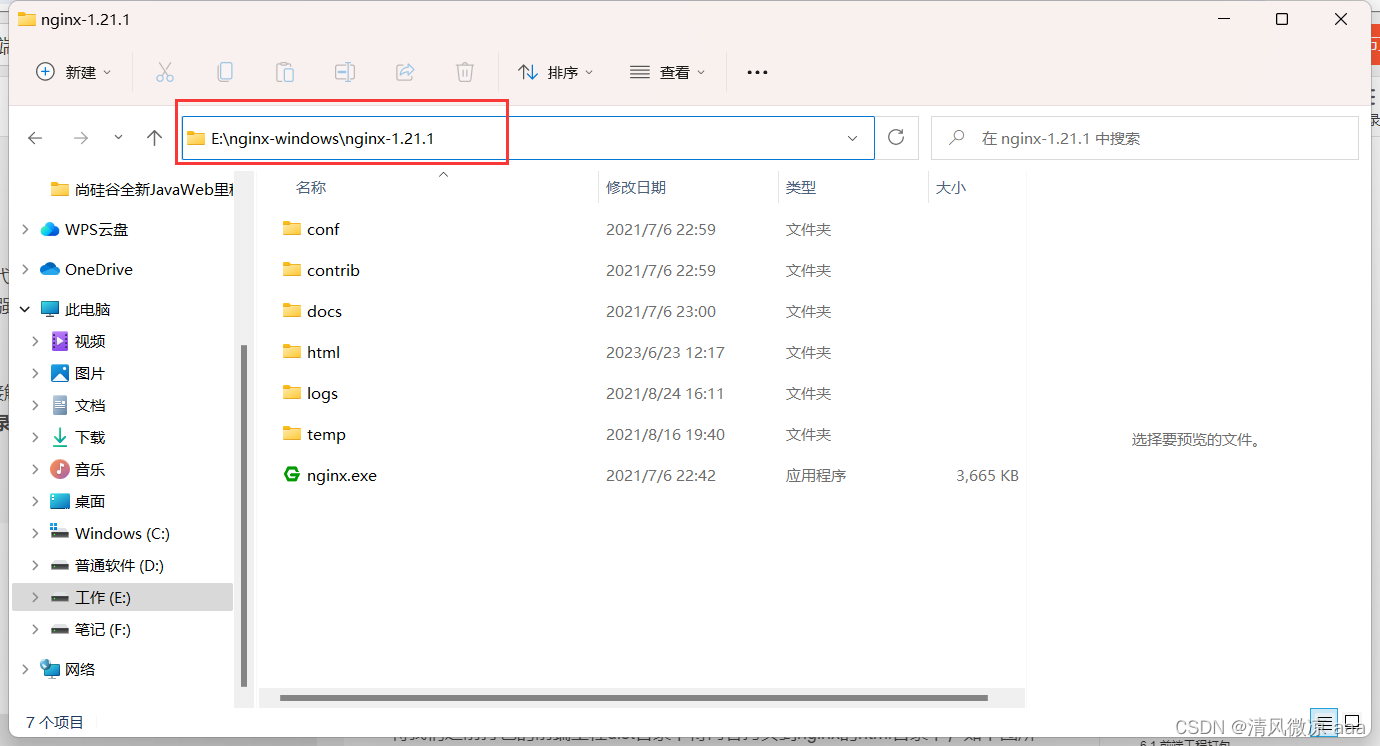Image resolution: width=1380 pixels, height=746 pixels.
Task: Select 普通软件 (D:) drive
Action: pos(119,565)
